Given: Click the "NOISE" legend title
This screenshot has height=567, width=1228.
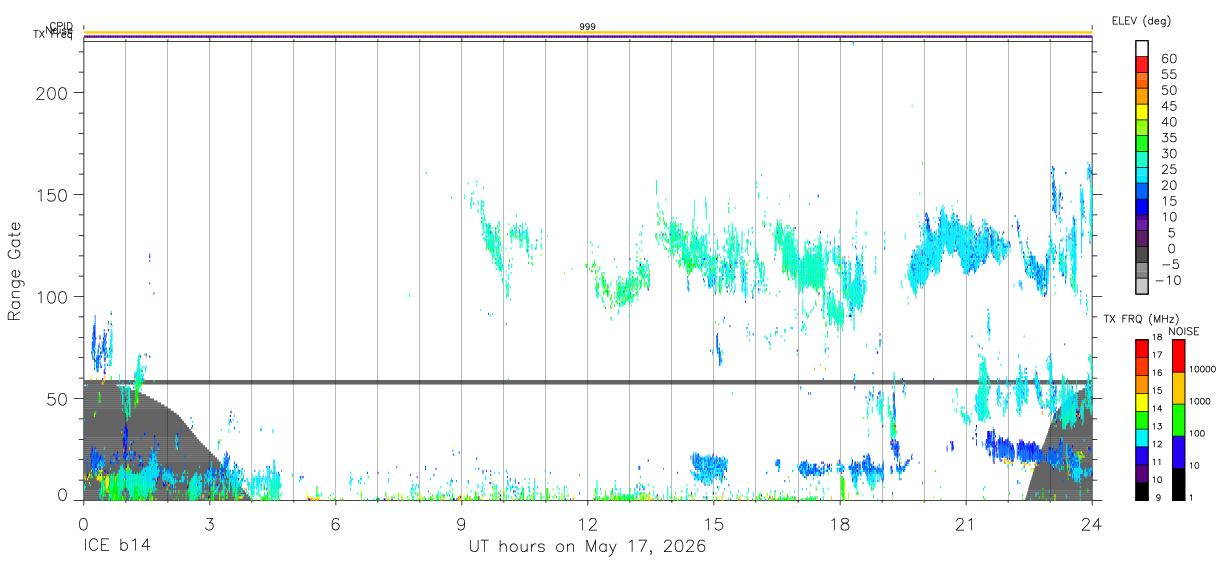Looking at the screenshot, I should coord(1182,331).
